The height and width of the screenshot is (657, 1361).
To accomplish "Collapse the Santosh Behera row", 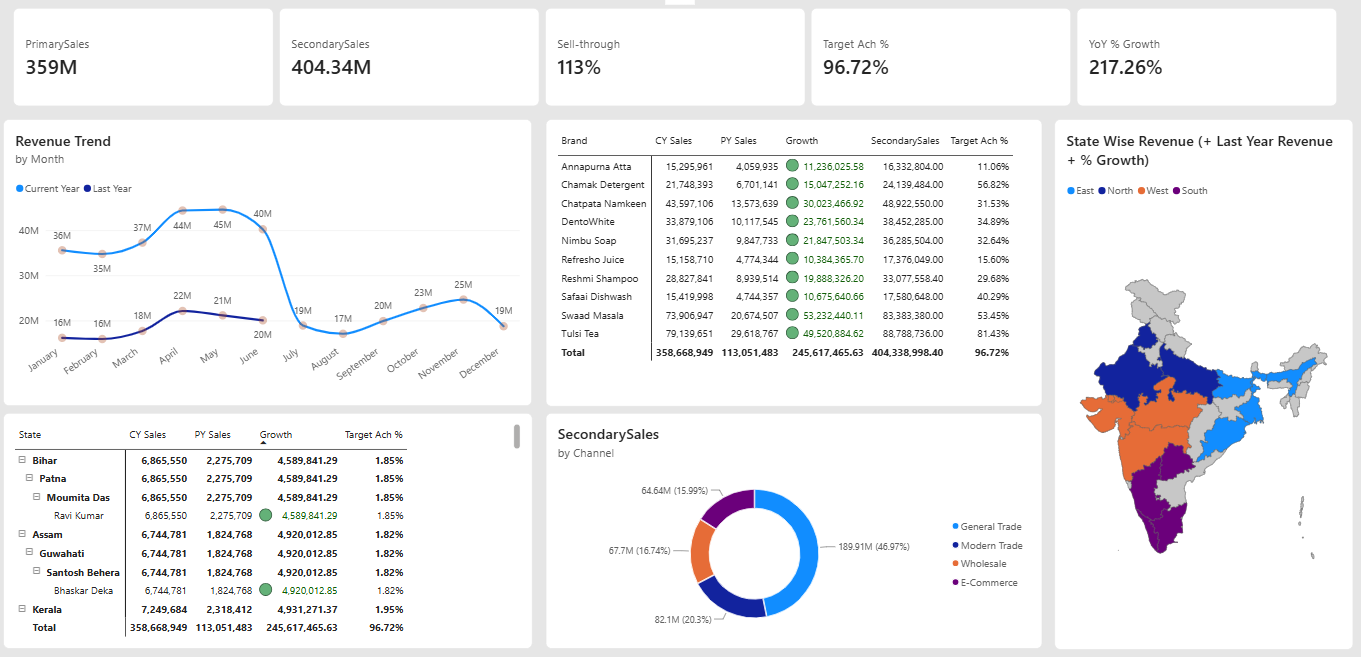I will tap(36, 572).
